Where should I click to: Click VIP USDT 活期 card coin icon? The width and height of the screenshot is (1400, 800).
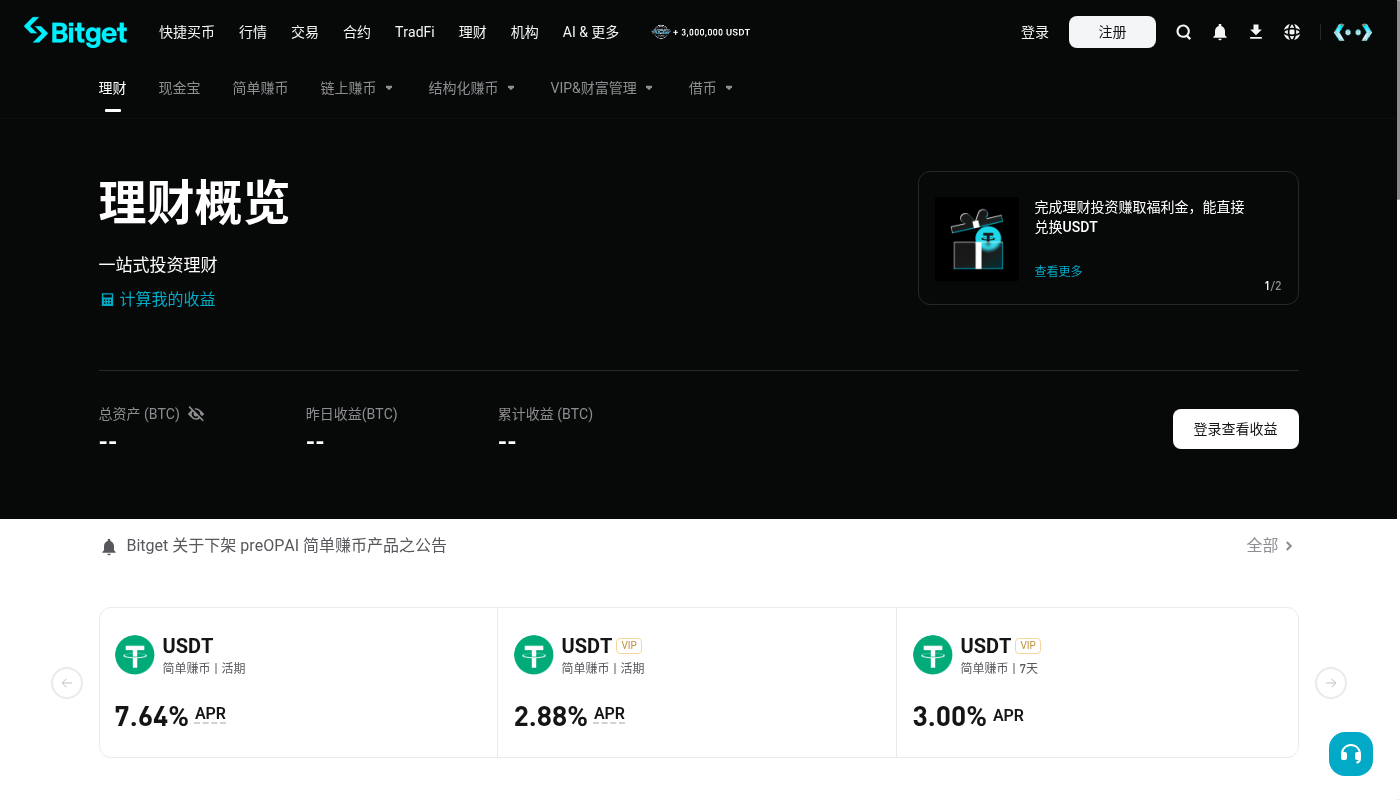point(533,655)
